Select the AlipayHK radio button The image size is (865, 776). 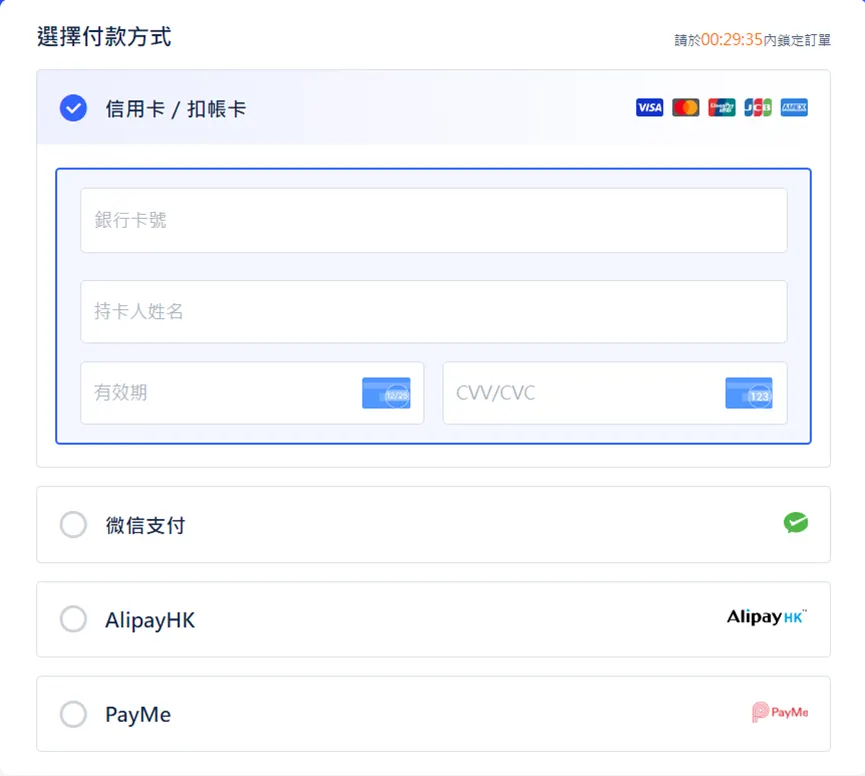(73, 619)
